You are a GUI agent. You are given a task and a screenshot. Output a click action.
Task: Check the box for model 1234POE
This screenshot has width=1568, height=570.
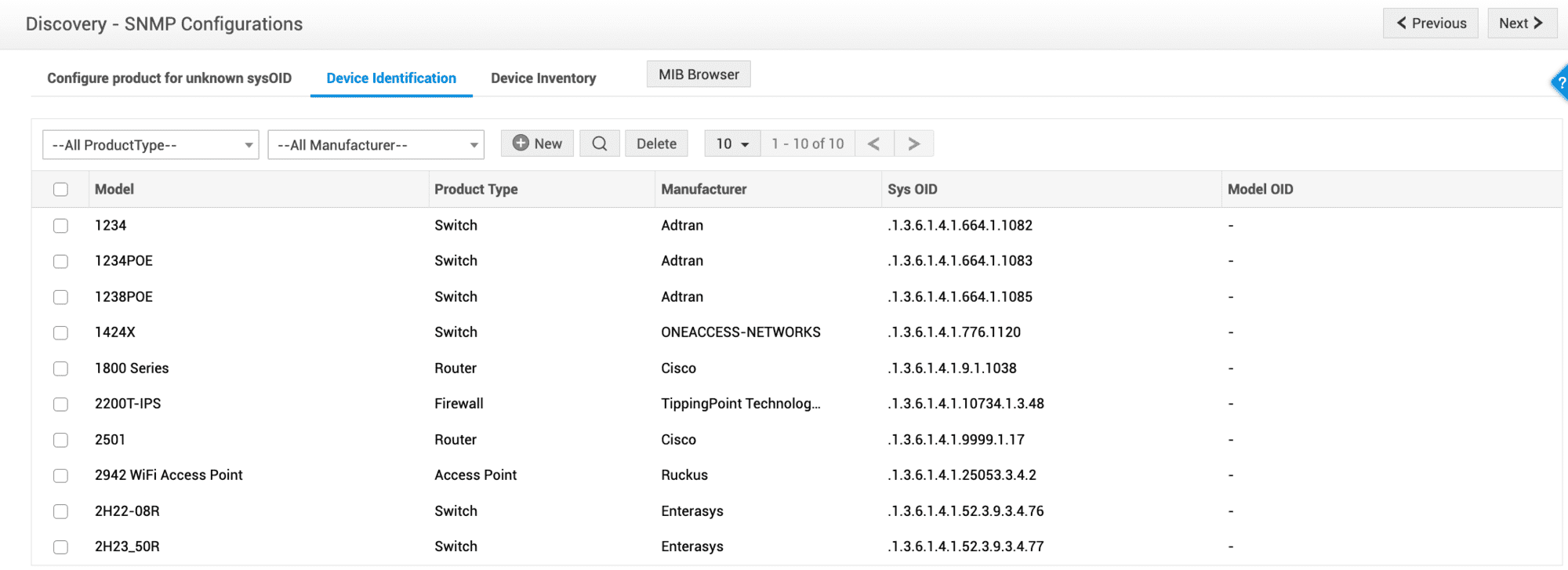pos(60,261)
